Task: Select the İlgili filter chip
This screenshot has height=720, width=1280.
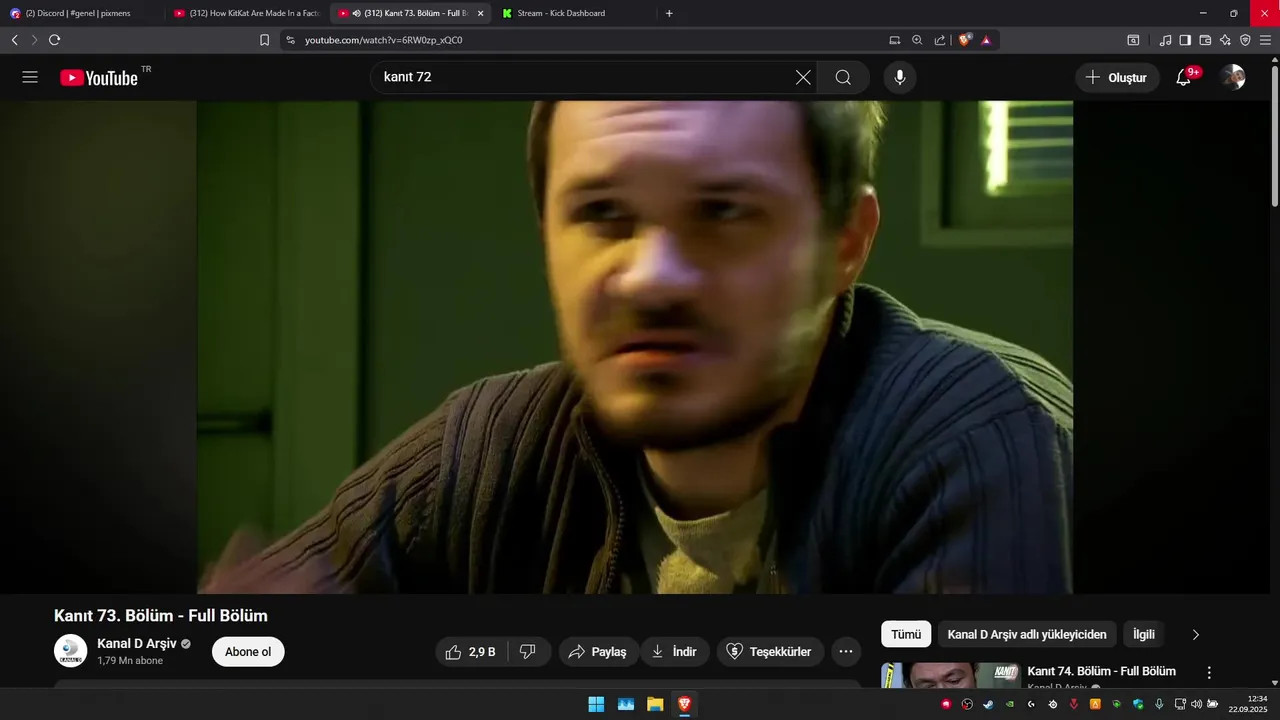Action: click(x=1144, y=634)
